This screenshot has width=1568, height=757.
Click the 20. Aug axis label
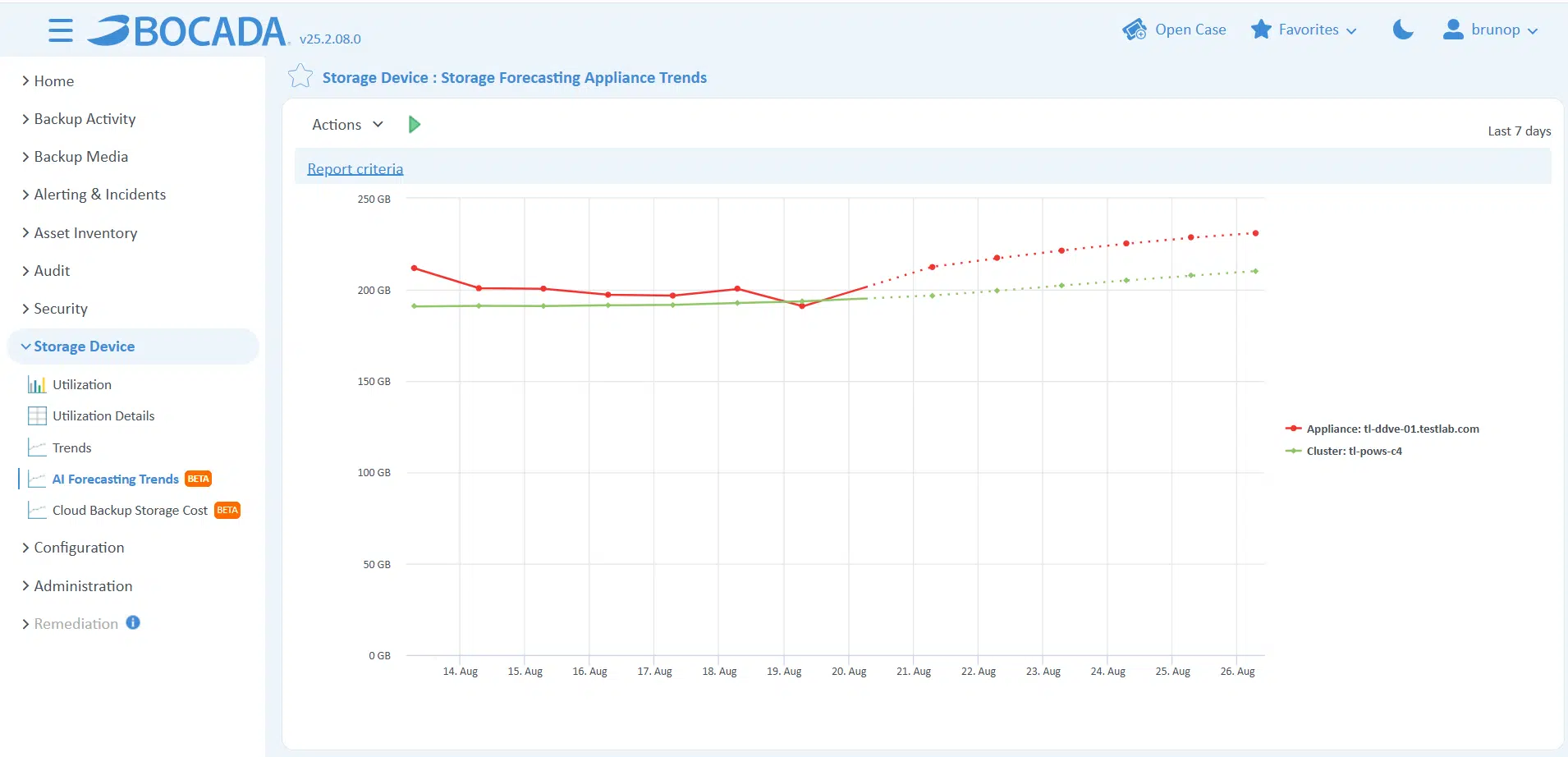[x=849, y=671]
